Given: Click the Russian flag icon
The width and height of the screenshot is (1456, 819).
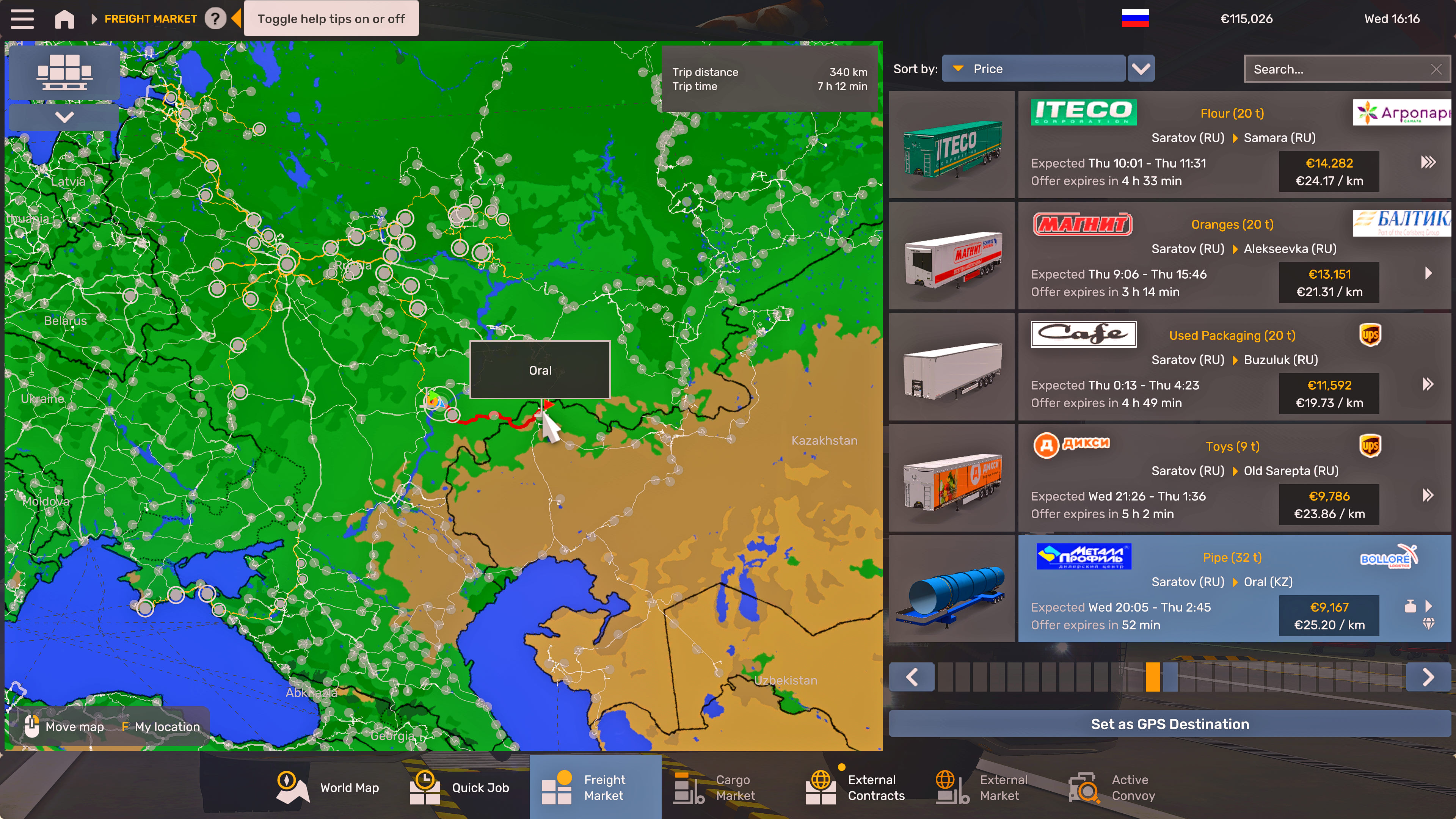Looking at the screenshot, I should tap(1135, 19).
